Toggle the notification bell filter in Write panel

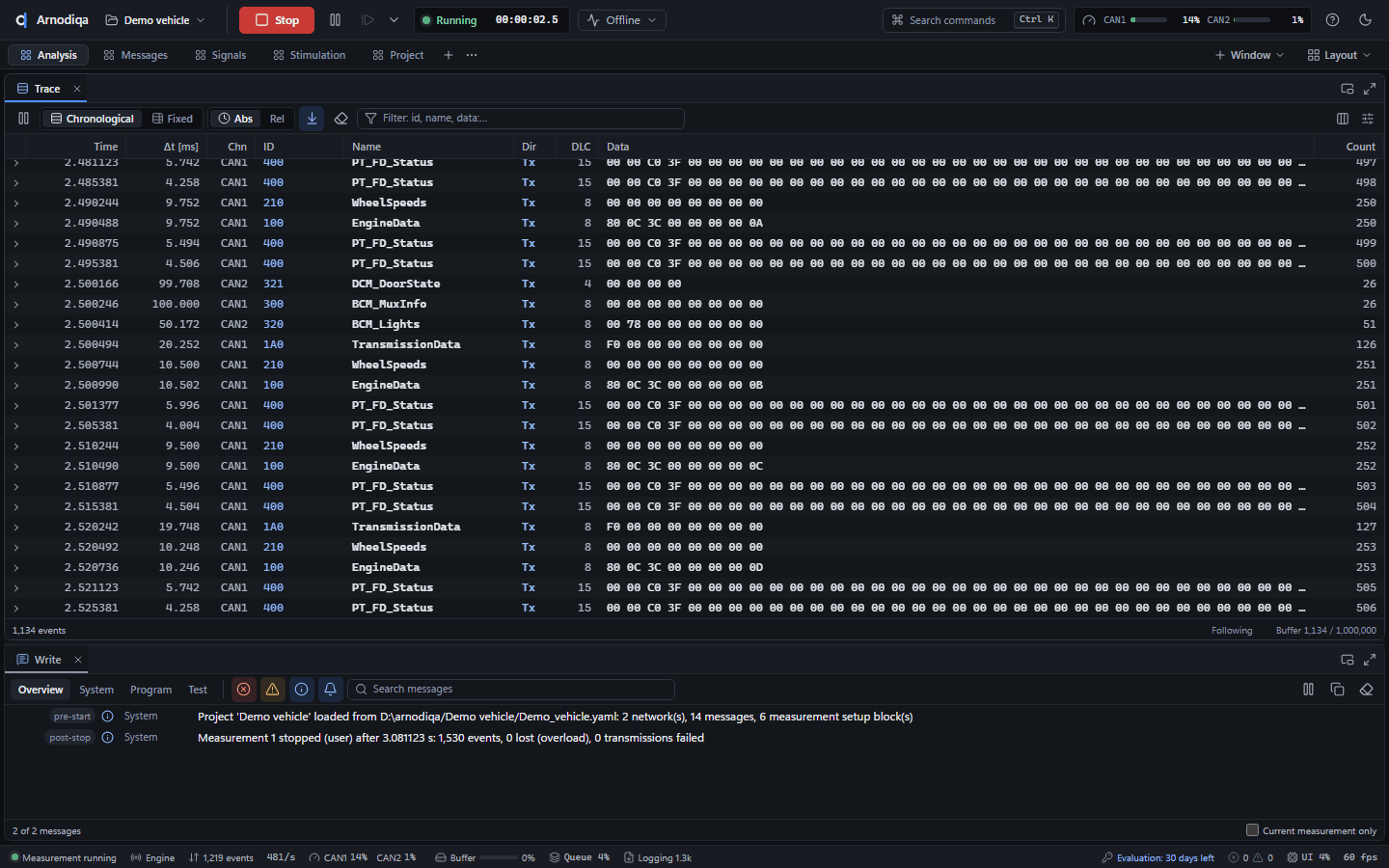click(330, 690)
